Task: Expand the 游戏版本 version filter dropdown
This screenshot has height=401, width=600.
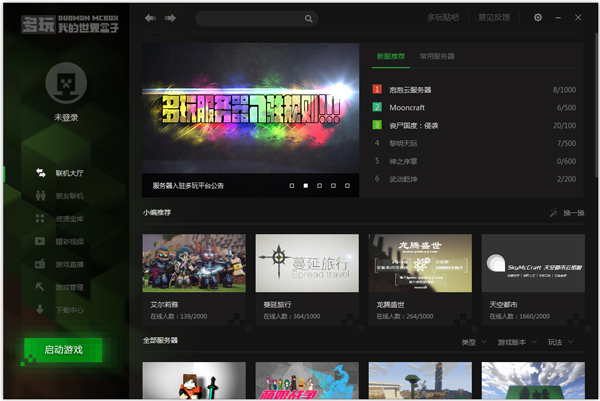Action: pyautogui.click(x=517, y=342)
